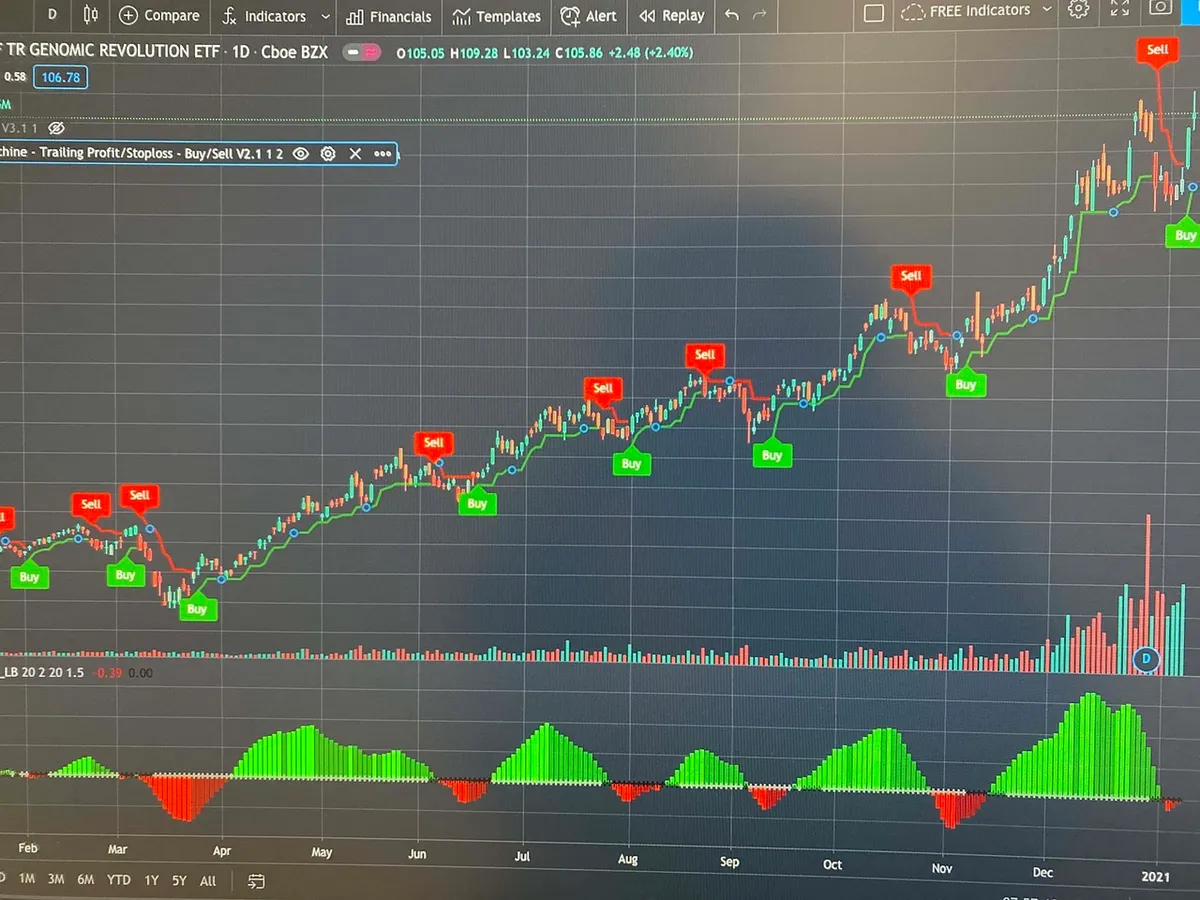
Task: Select the 6M time range
Action: (86, 880)
